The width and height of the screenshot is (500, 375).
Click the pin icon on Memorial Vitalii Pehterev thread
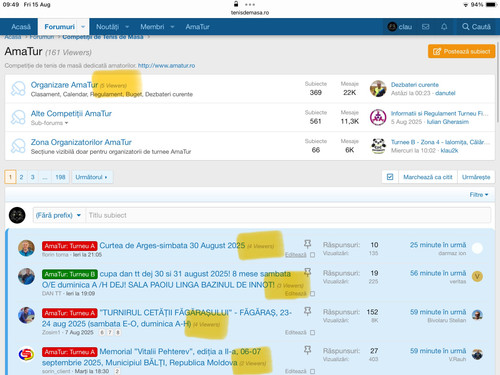(x=307, y=350)
